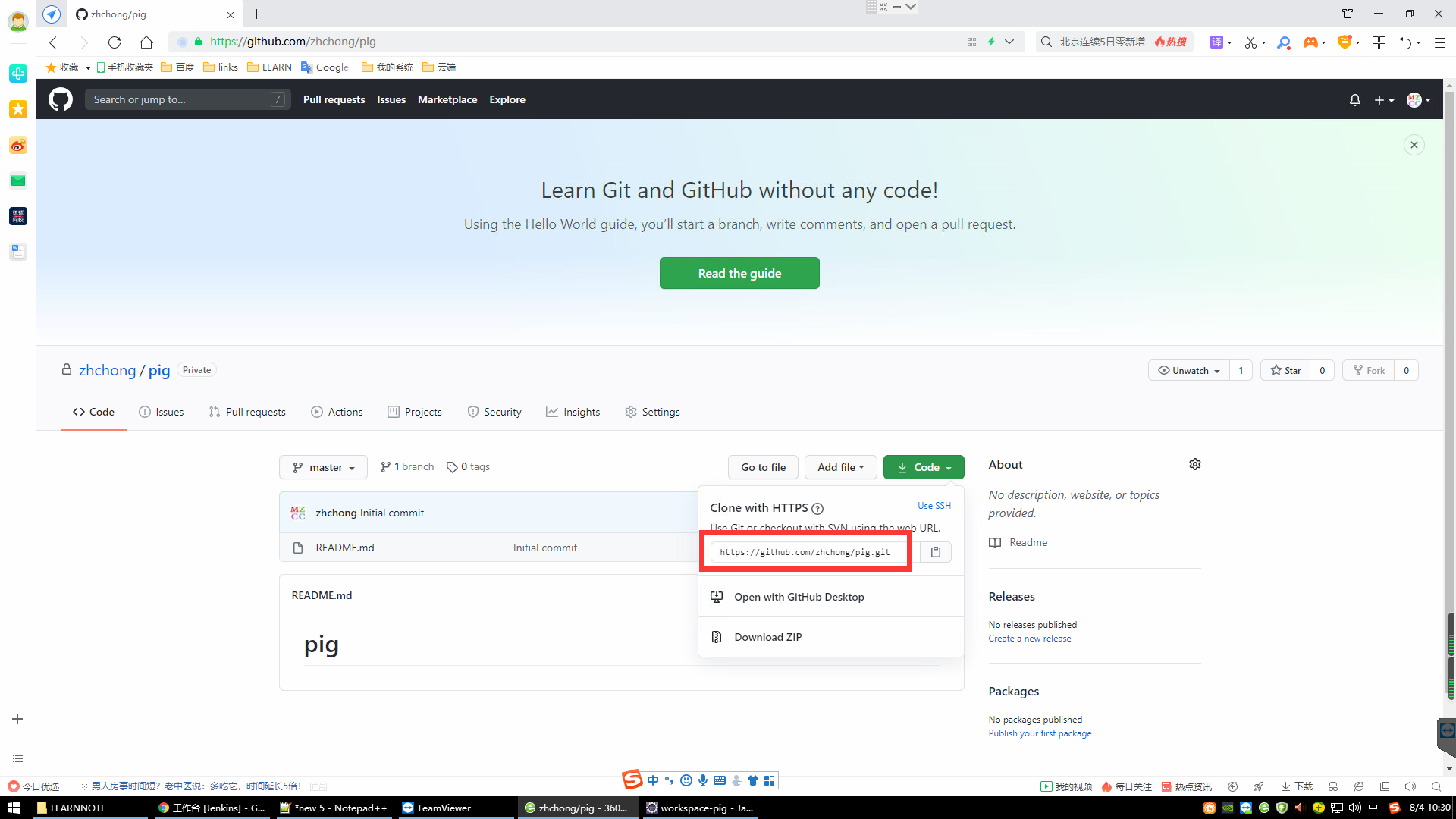Open the Google bookmark
This screenshot has height=819, width=1456.
[x=325, y=67]
